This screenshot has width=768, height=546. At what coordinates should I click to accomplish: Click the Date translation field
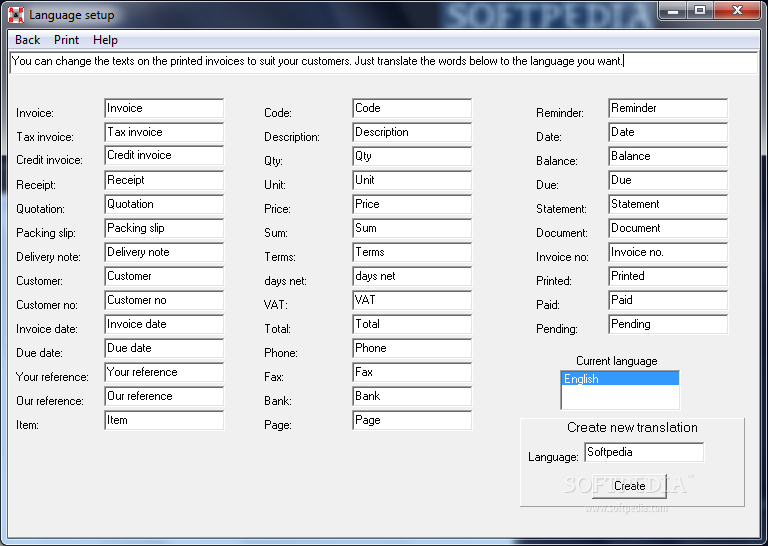coord(668,132)
